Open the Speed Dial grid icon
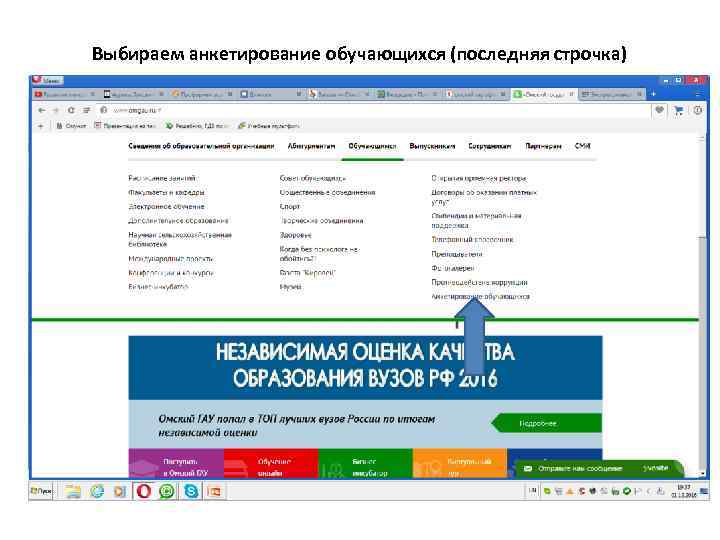The height and width of the screenshot is (540, 720). click(86, 110)
